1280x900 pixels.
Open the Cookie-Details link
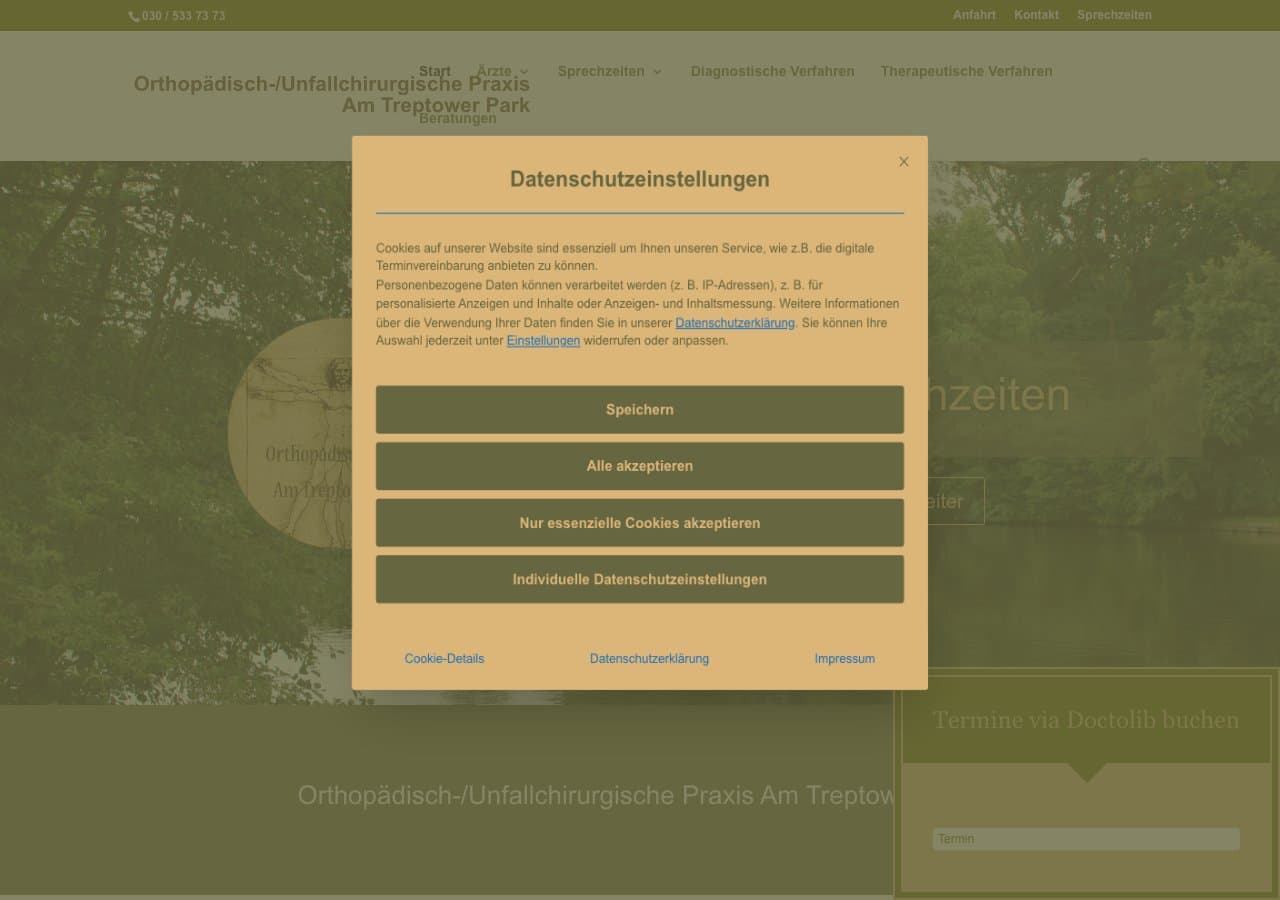coord(443,659)
